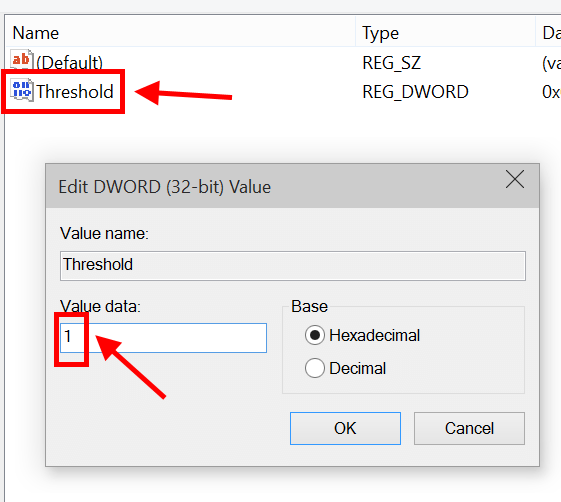
Task: Select the Hexadecimal base radio button
Action: (x=315, y=336)
